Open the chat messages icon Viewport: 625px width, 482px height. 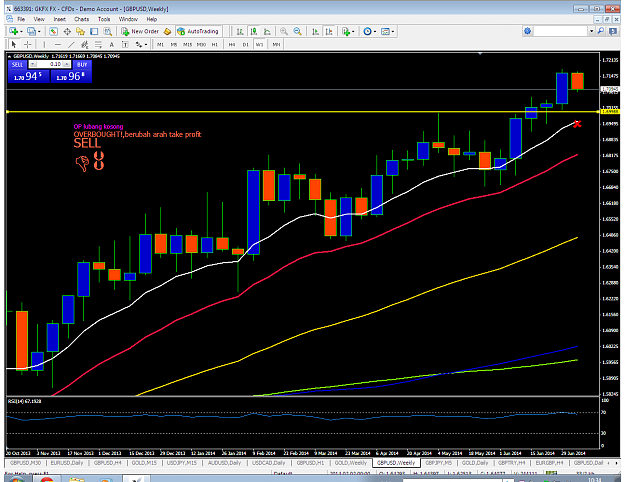pos(613,31)
